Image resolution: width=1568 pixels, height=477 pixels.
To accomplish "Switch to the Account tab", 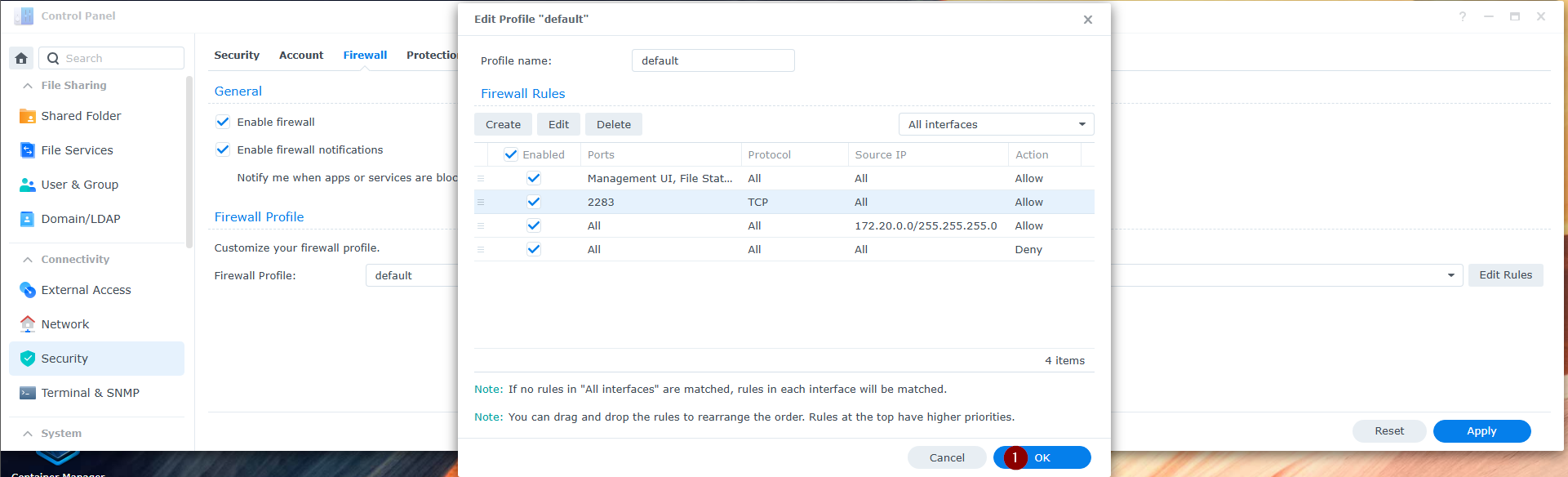I will pyautogui.click(x=301, y=55).
